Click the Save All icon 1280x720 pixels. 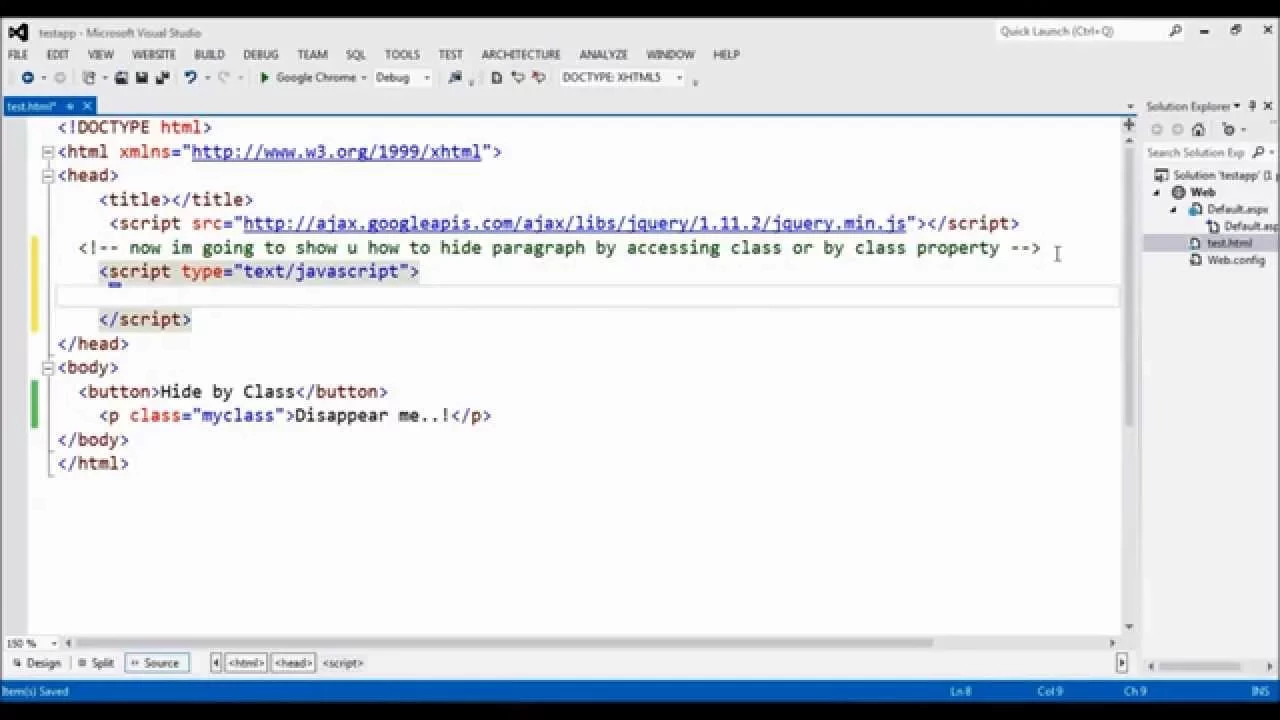(x=161, y=77)
